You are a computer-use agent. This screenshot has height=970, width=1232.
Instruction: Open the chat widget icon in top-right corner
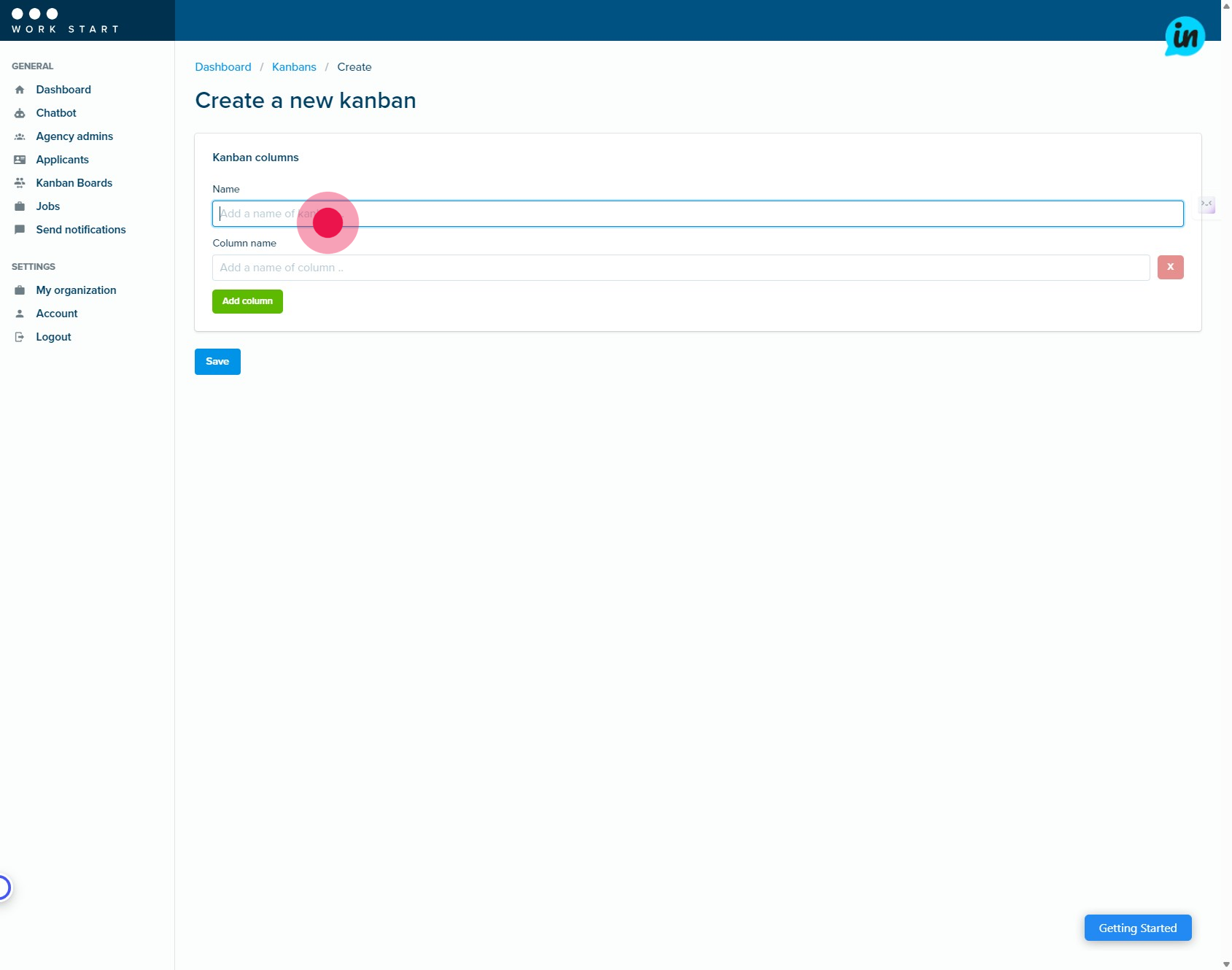click(1184, 36)
